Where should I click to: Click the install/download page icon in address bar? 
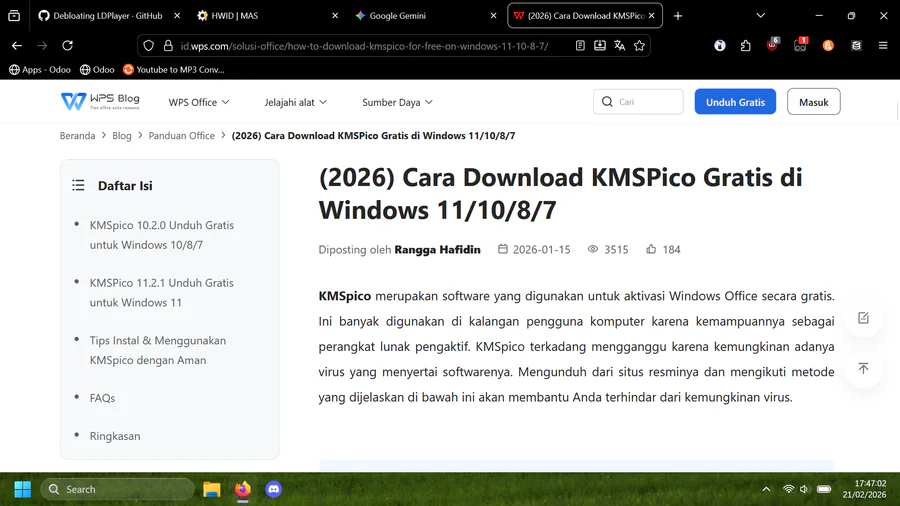click(x=600, y=45)
